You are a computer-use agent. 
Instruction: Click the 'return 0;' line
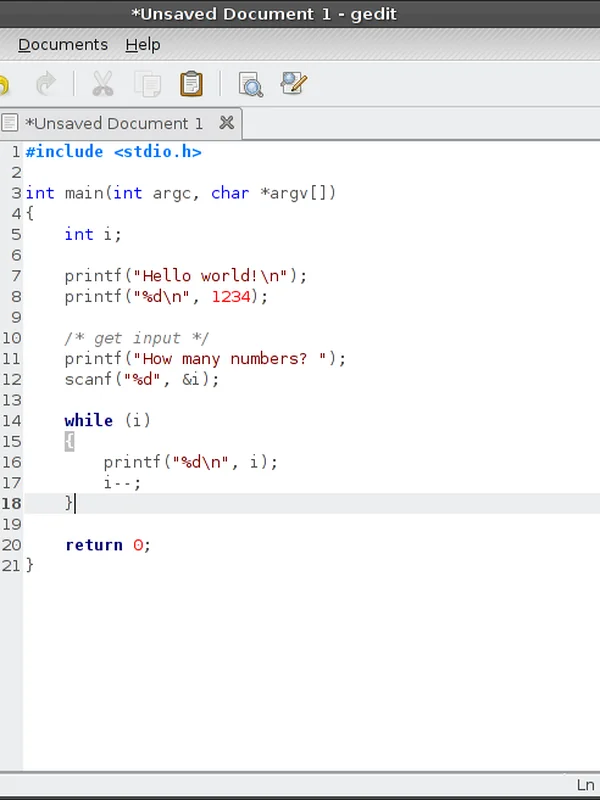108,545
